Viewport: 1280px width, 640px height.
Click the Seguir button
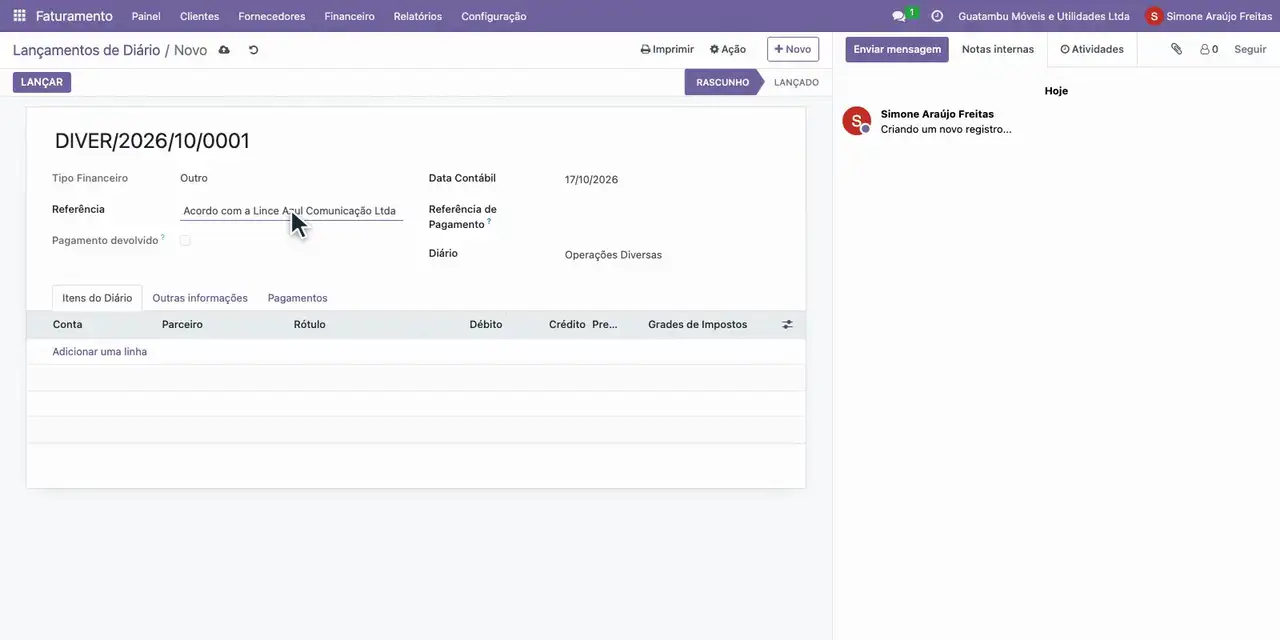pos(1250,49)
